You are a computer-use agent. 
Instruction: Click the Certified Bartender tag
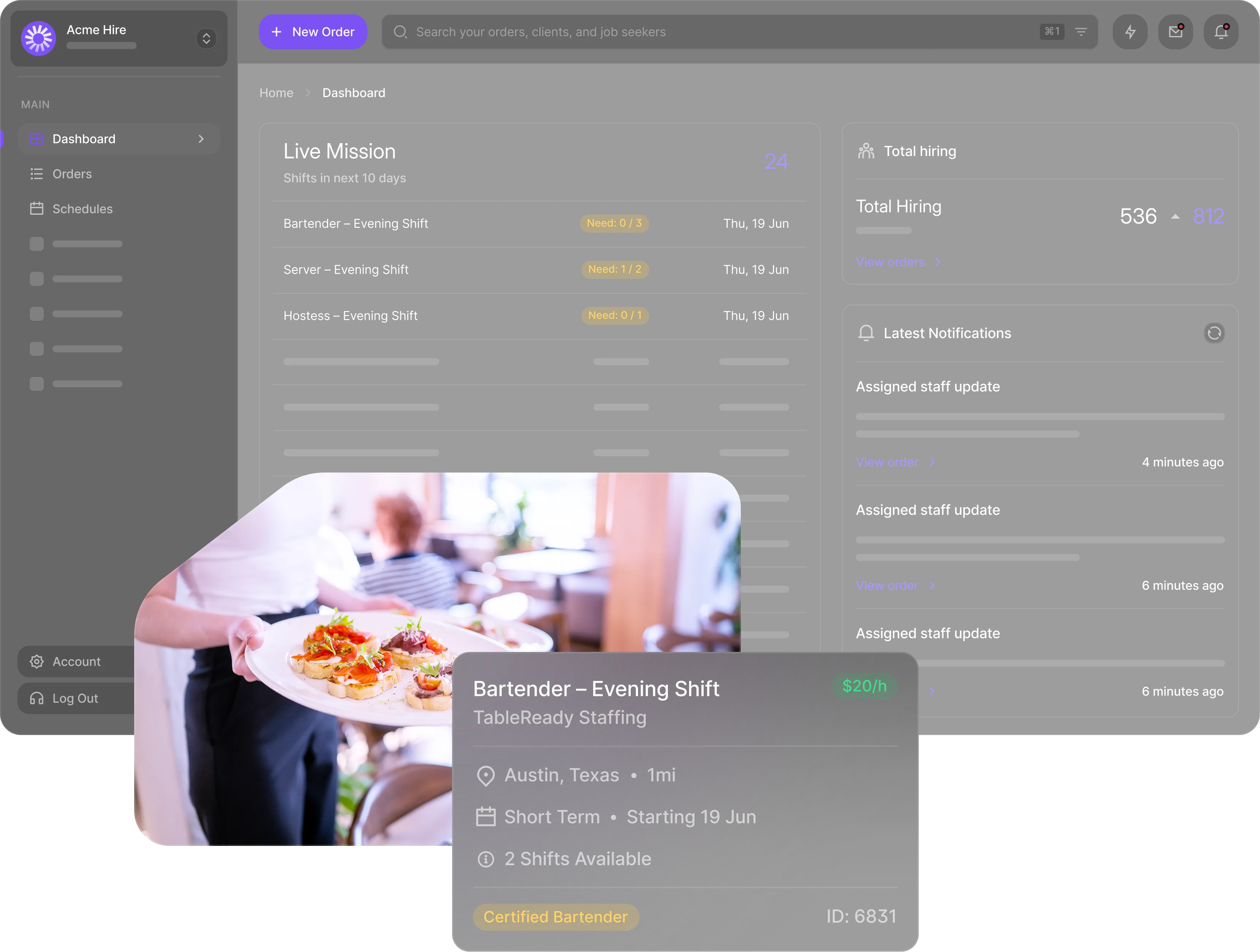pyautogui.click(x=555, y=917)
